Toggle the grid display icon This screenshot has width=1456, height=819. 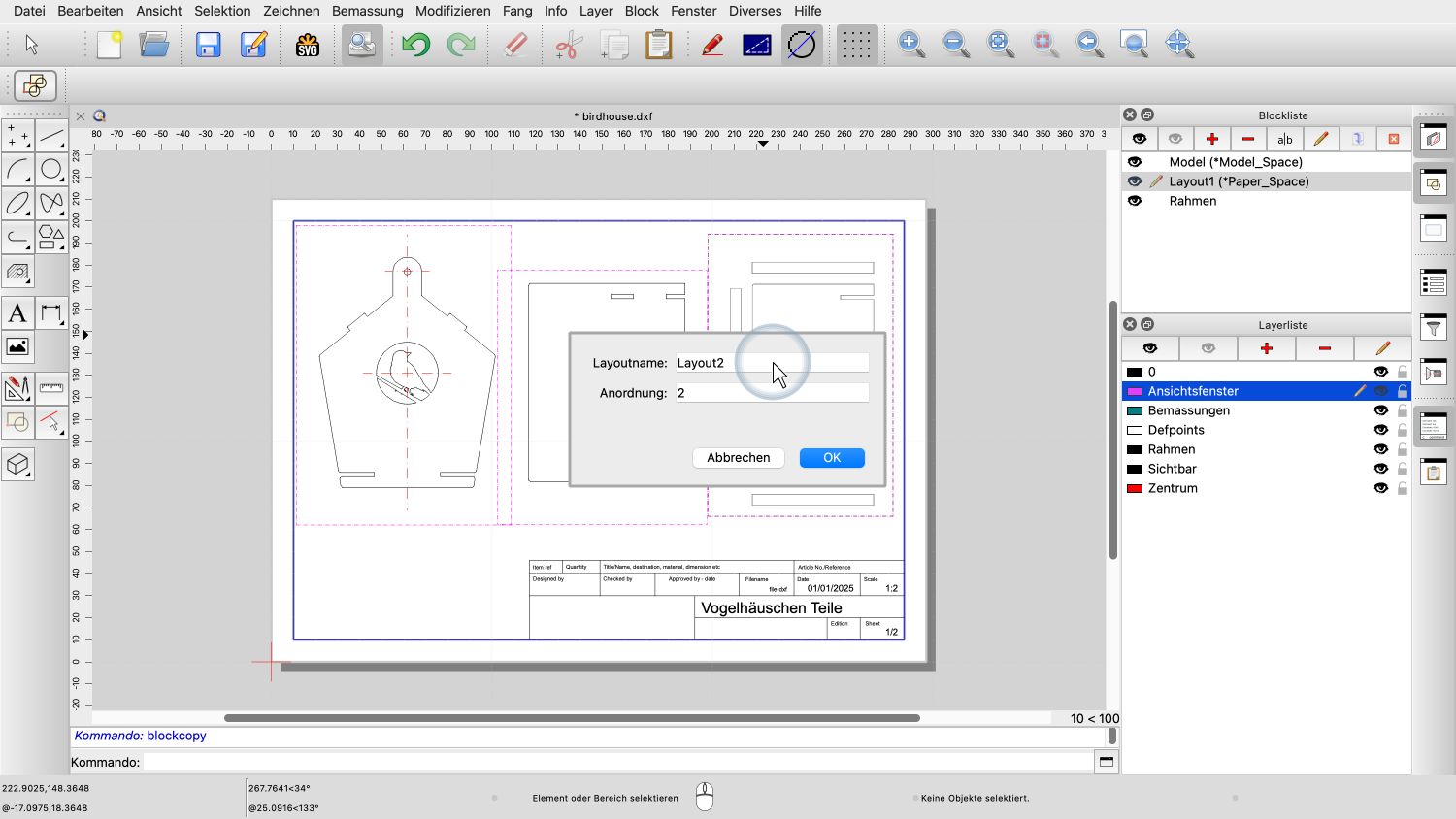856,45
